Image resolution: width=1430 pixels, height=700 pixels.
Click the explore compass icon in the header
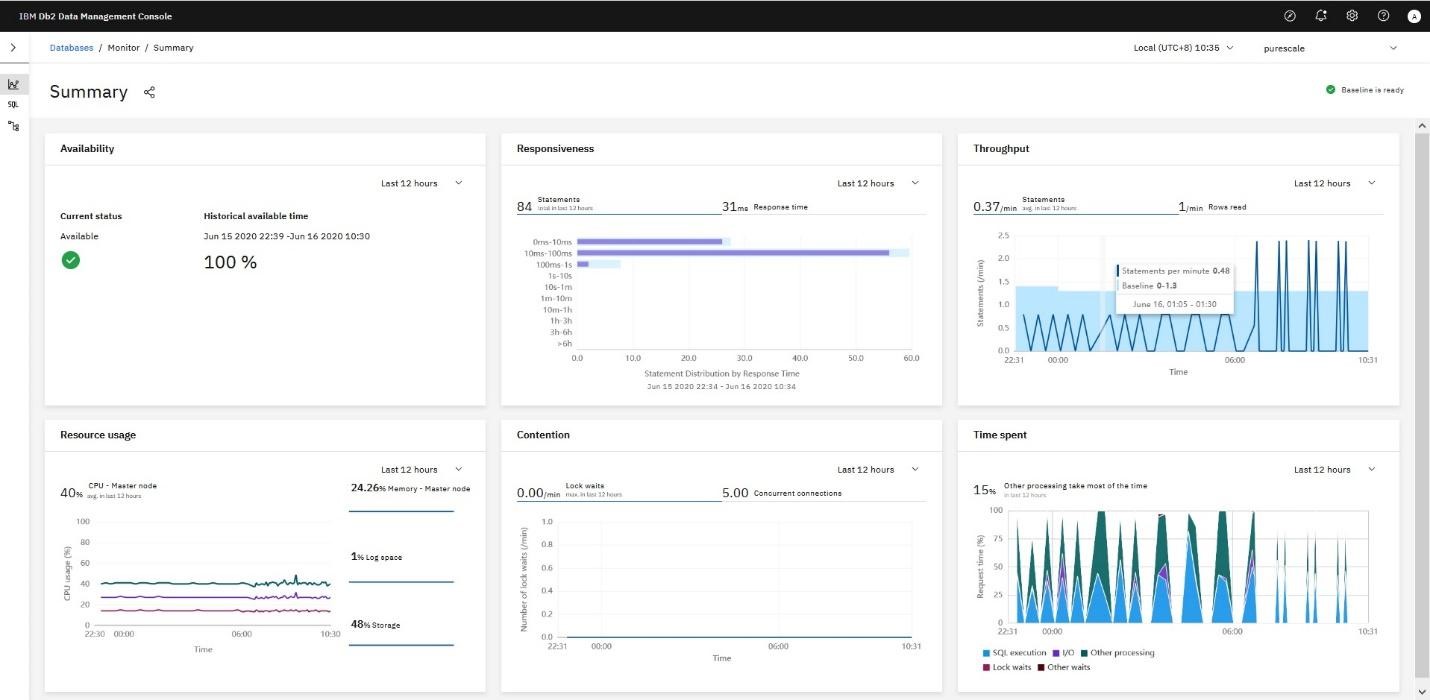[1289, 15]
